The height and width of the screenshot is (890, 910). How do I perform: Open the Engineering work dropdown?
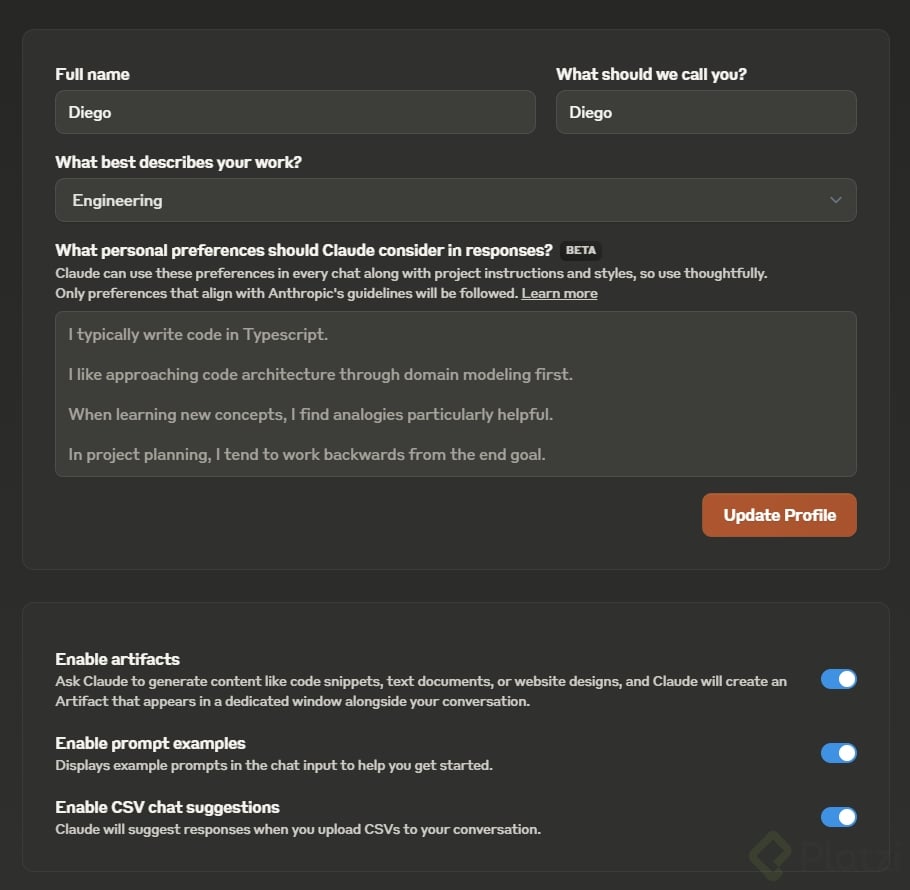(455, 200)
